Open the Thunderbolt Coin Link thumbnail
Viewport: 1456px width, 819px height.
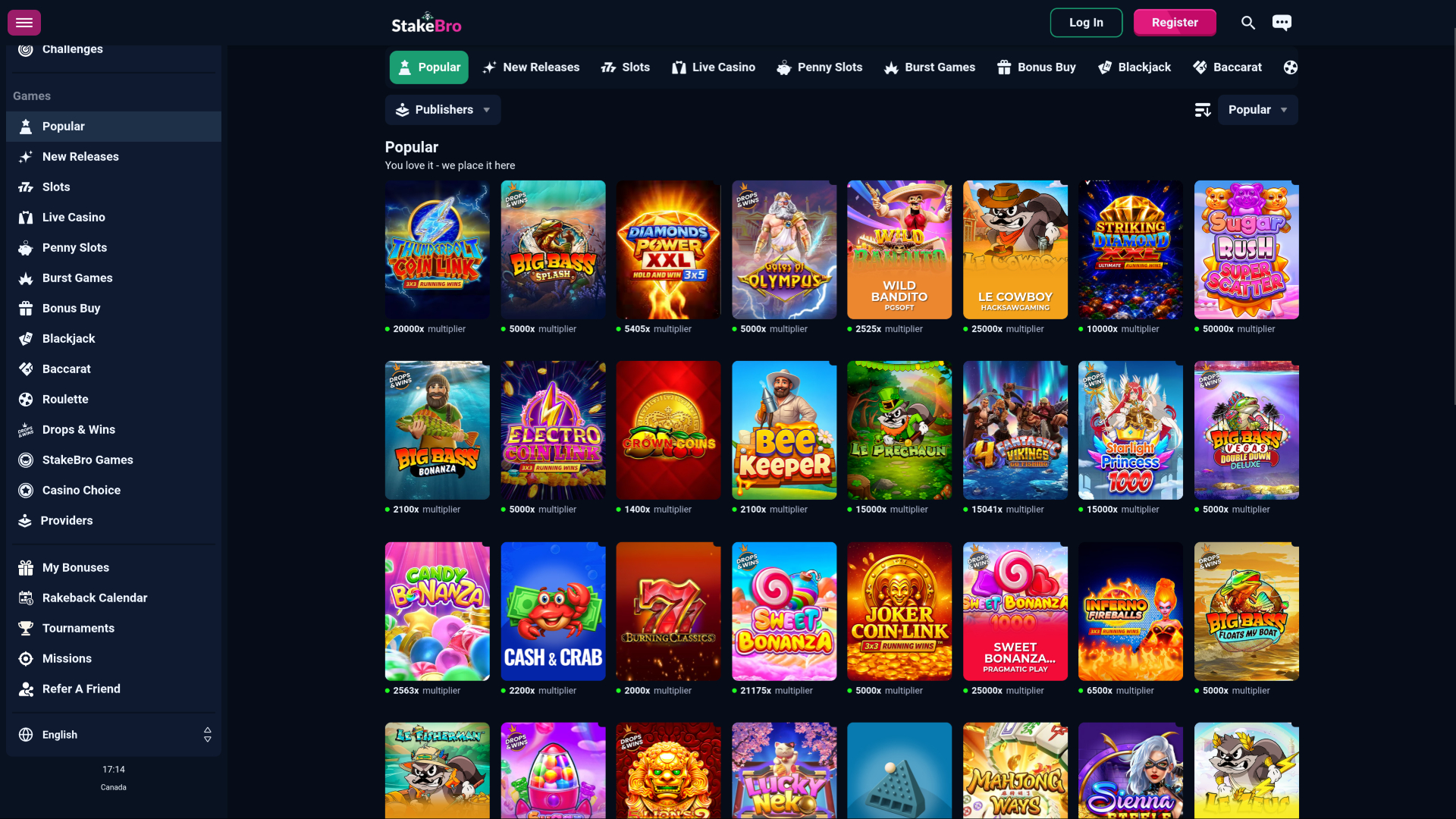click(x=438, y=249)
